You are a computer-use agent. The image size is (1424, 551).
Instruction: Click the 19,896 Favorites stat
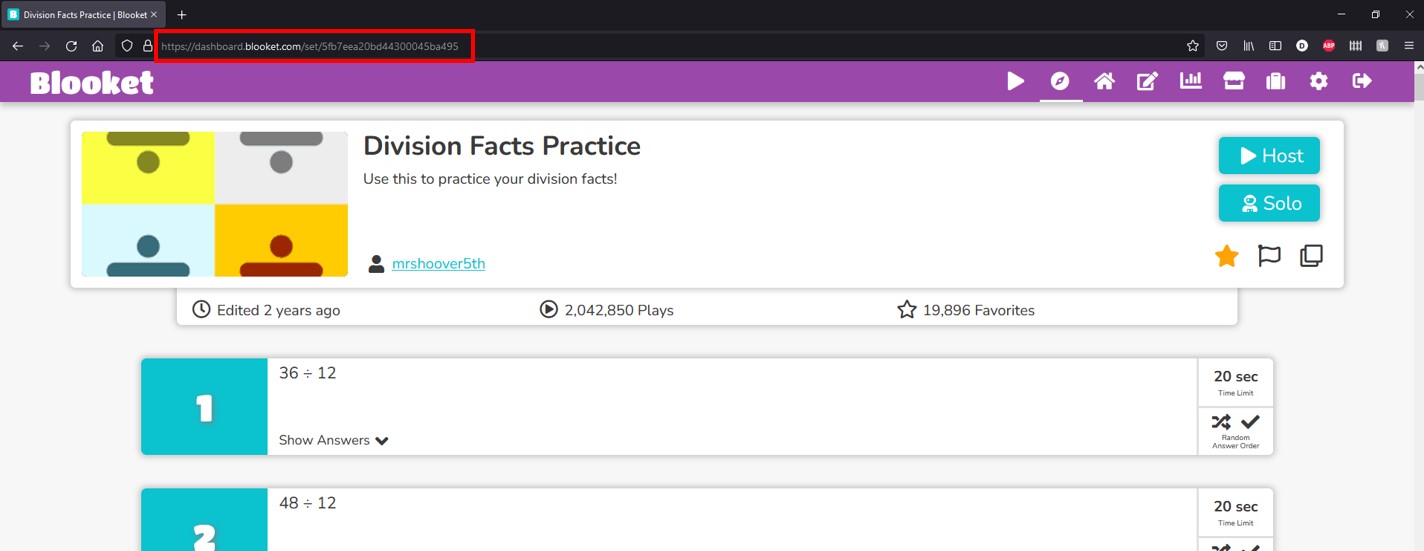click(966, 310)
